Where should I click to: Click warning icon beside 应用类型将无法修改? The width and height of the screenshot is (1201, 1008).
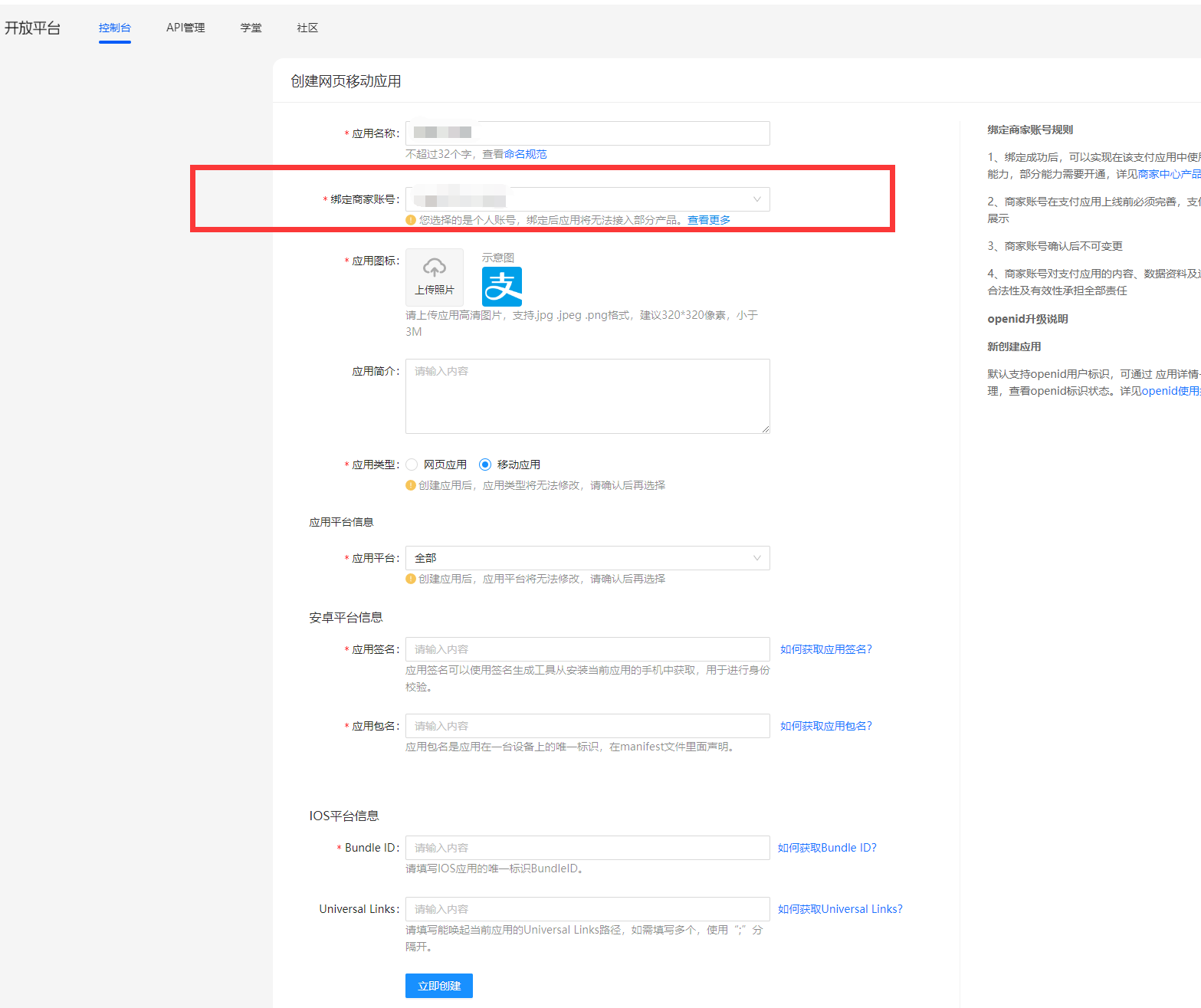tap(411, 485)
